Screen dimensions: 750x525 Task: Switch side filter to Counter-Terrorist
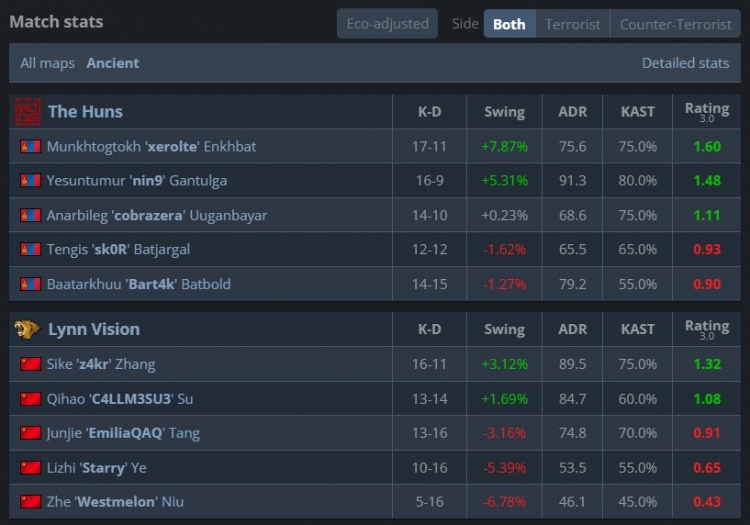click(675, 24)
